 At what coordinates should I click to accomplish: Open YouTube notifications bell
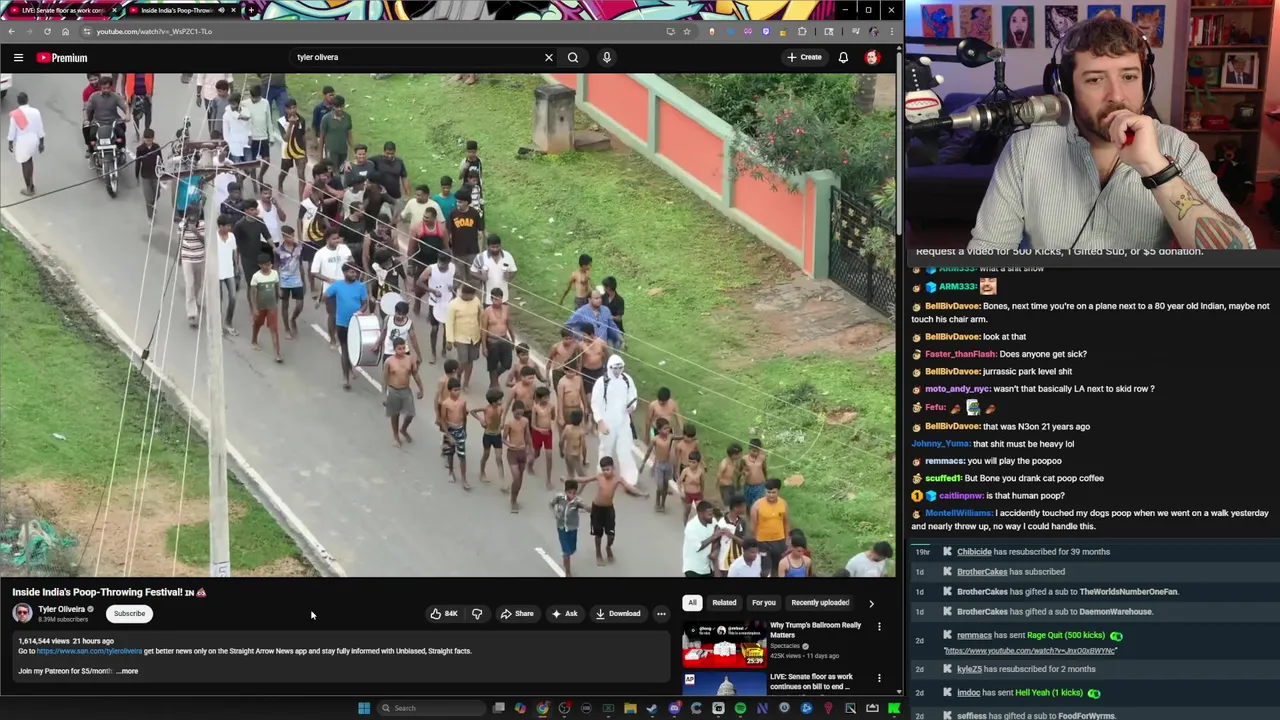click(843, 58)
